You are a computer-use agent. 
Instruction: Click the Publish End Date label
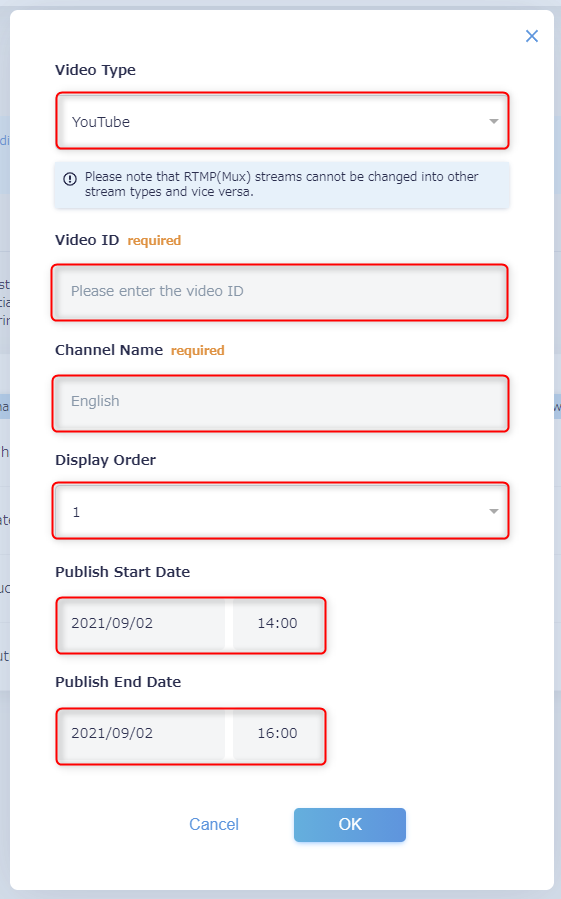coord(118,682)
